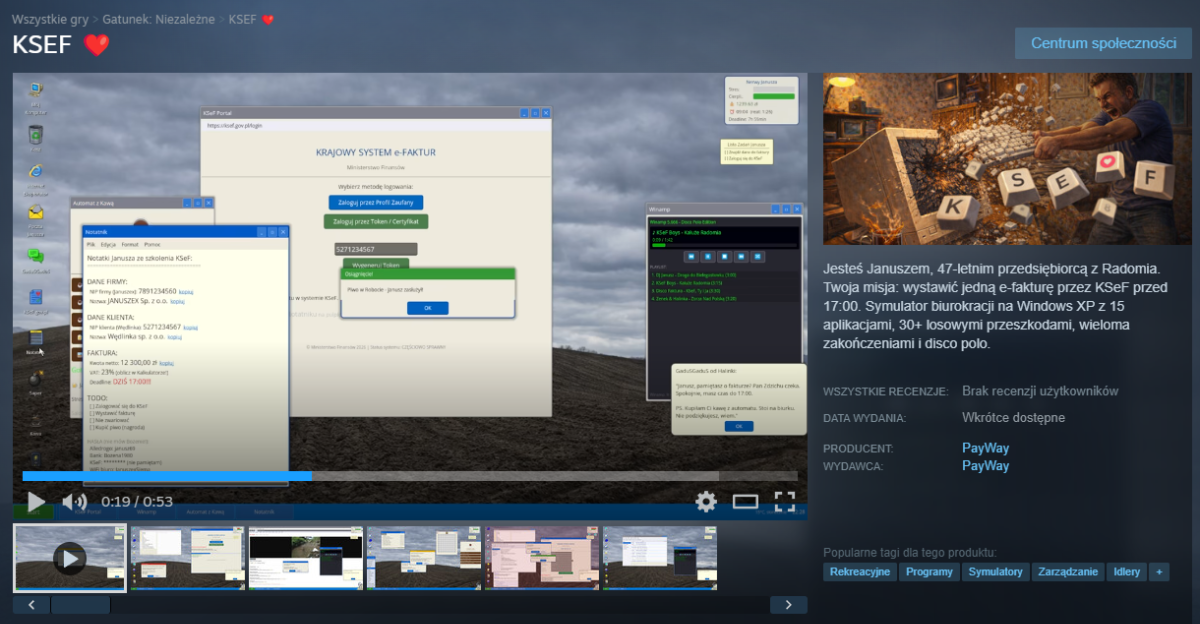Open the Recycle Bin desktop icon
This screenshot has height=624, width=1200.
(x=35, y=134)
